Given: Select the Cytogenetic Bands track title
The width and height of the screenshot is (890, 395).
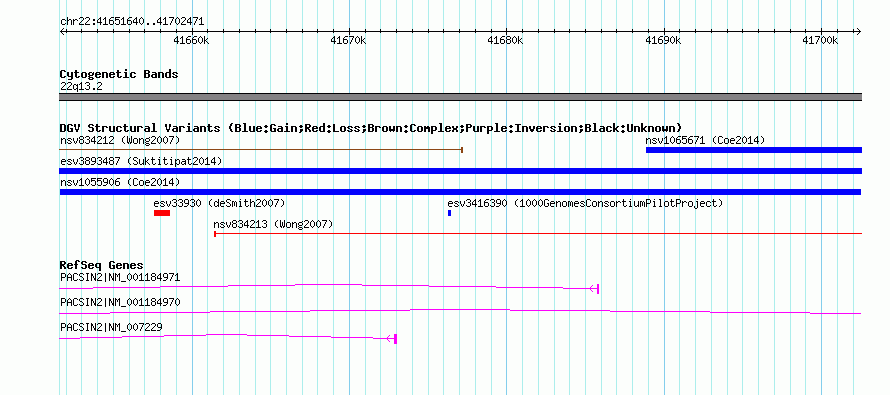Looking at the screenshot, I should pos(119,74).
